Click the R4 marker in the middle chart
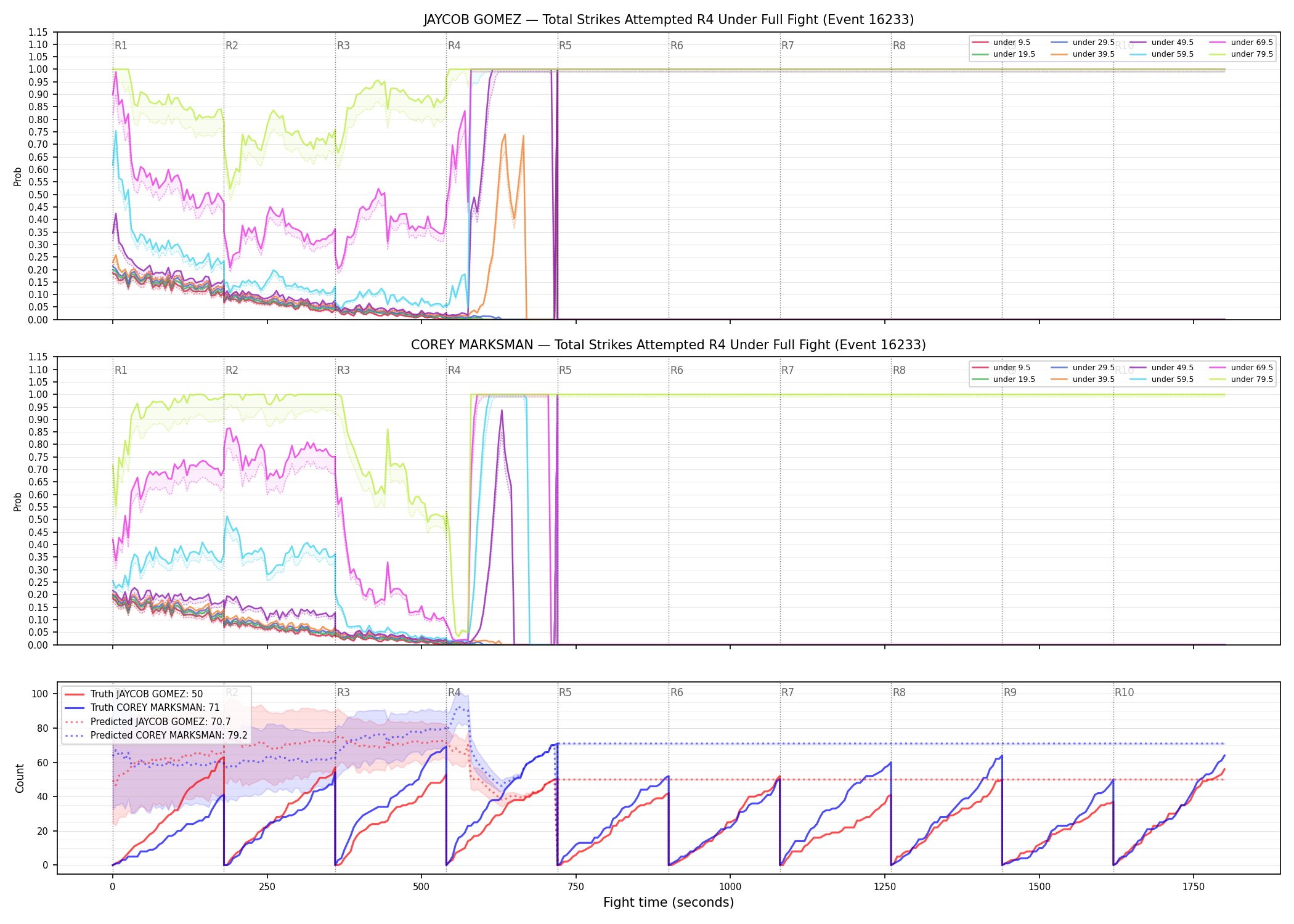Image resolution: width=1294 pixels, height=924 pixels. [x=454, y=370]
